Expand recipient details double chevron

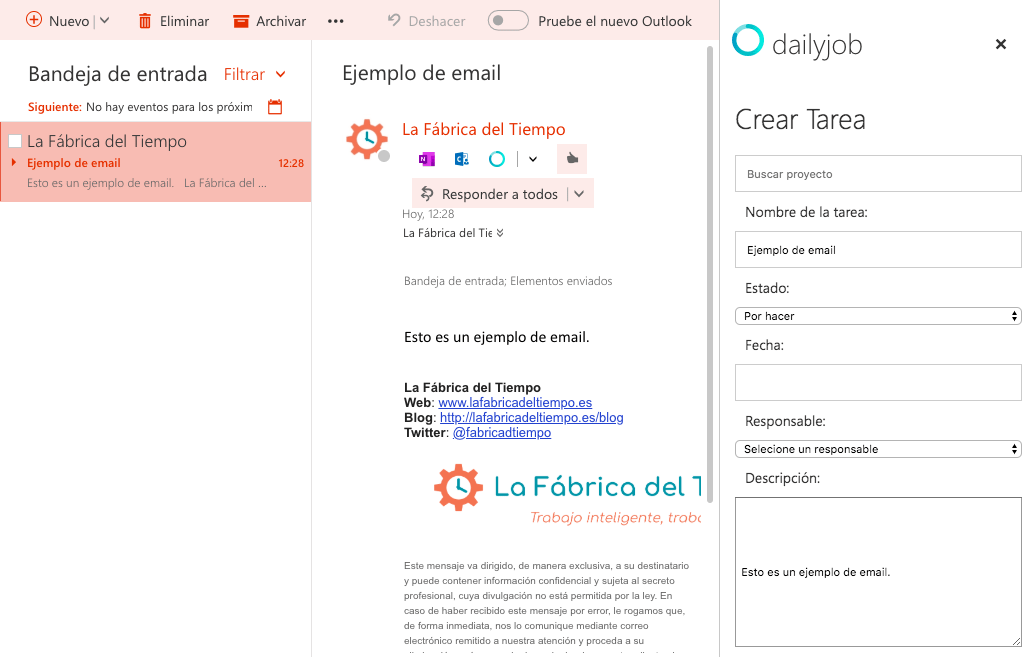tap(500, 233)
